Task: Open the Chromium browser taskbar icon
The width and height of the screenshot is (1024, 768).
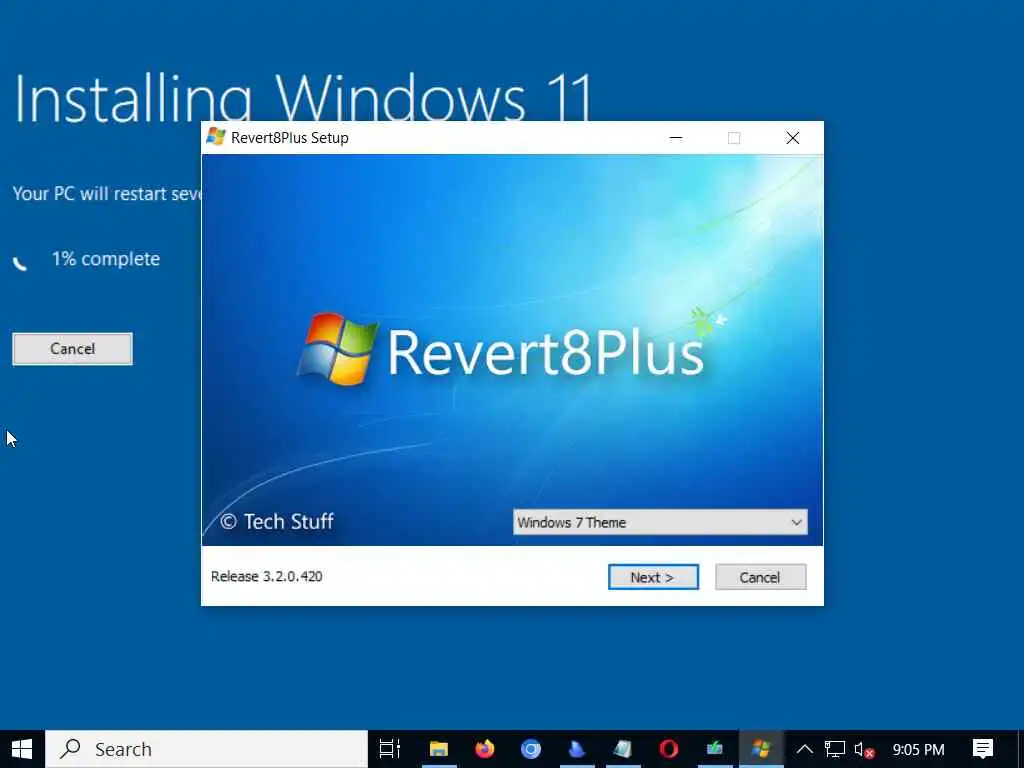Action: click(x=530, y=749)
